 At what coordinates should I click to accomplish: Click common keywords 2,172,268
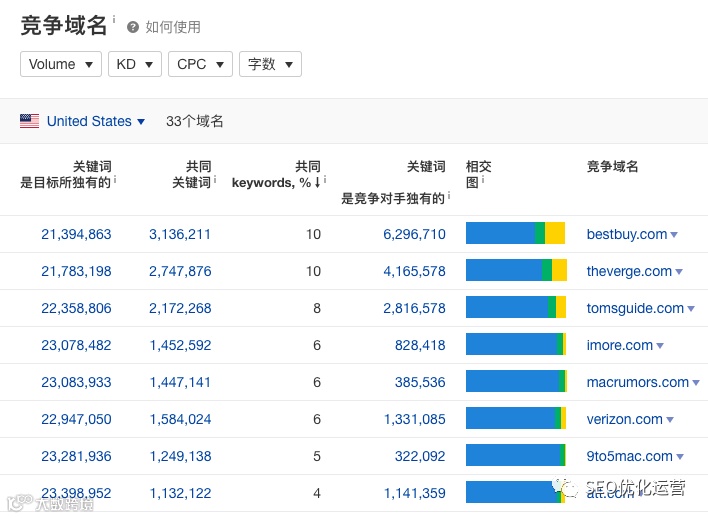pyautogui.click(x=180, y=308)
